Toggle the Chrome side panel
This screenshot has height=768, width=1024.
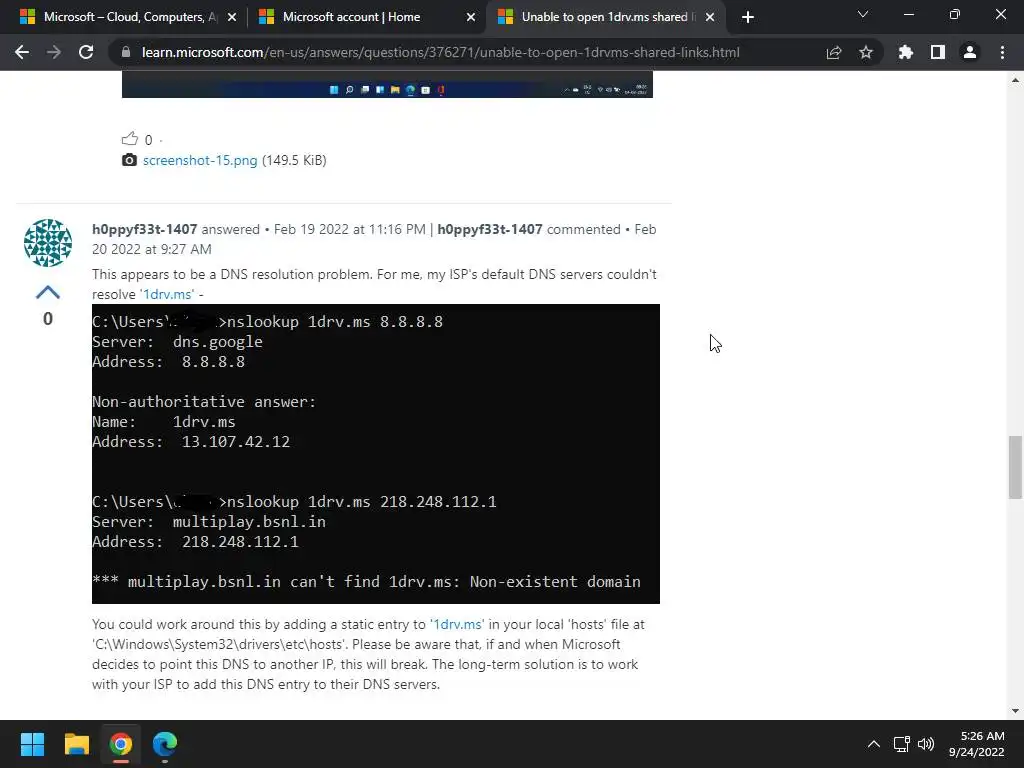coord(938,52)
